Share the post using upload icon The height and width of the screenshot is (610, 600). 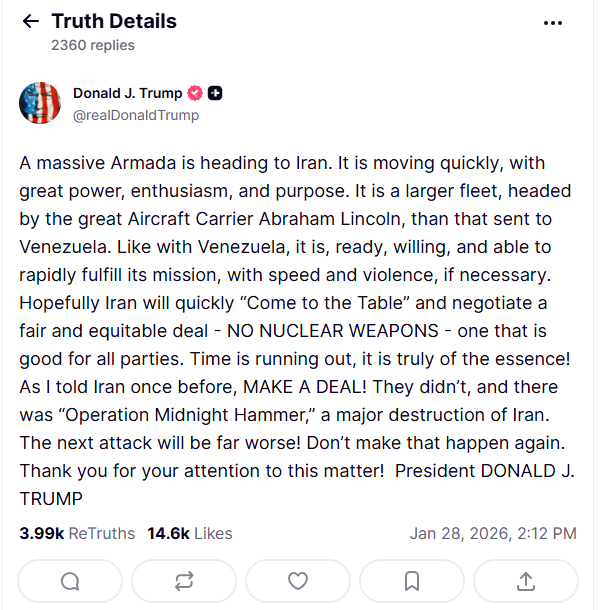tap(526, 580)
